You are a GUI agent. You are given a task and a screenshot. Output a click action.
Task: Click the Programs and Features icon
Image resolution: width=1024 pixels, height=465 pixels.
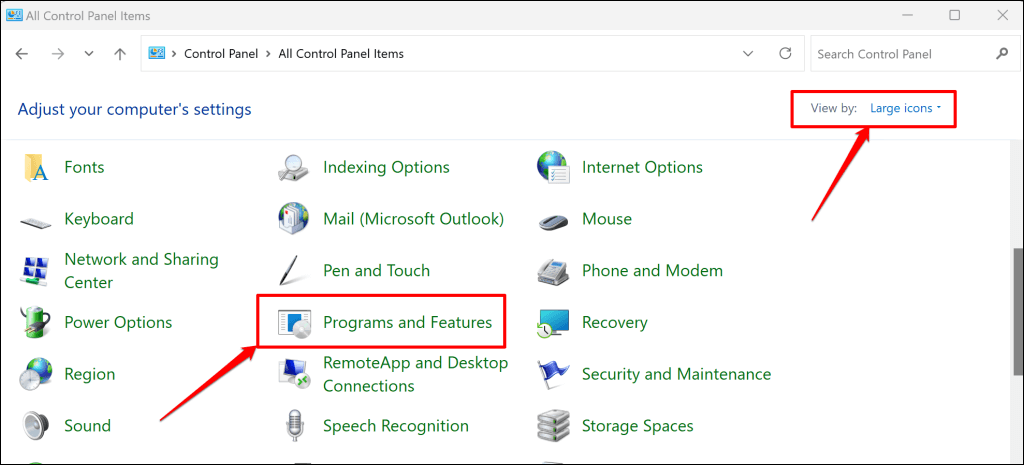pos(294,323)
